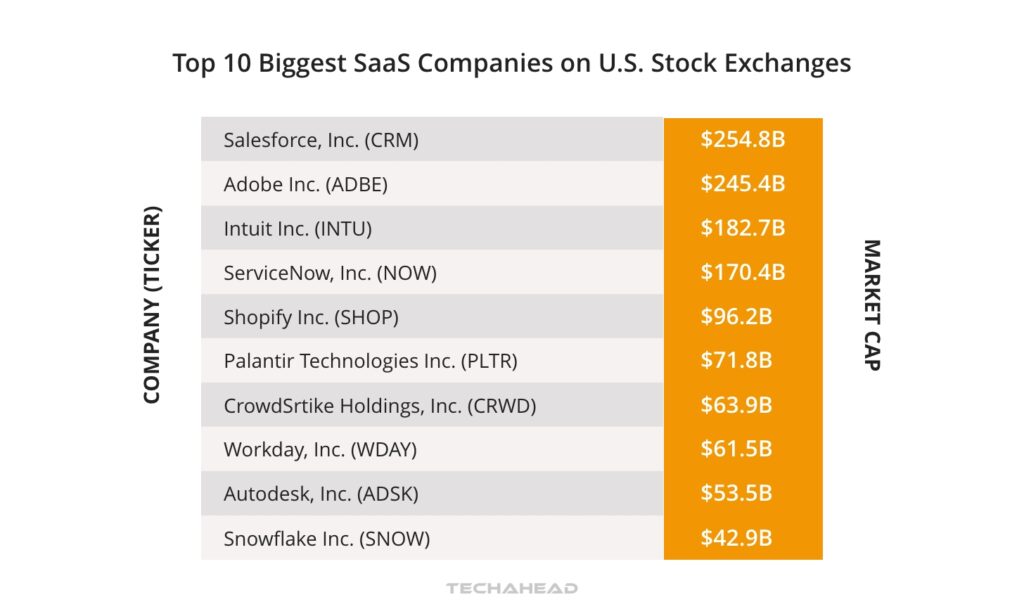
Task: Click the $254.8B market cap value
Action: point(742,139)
